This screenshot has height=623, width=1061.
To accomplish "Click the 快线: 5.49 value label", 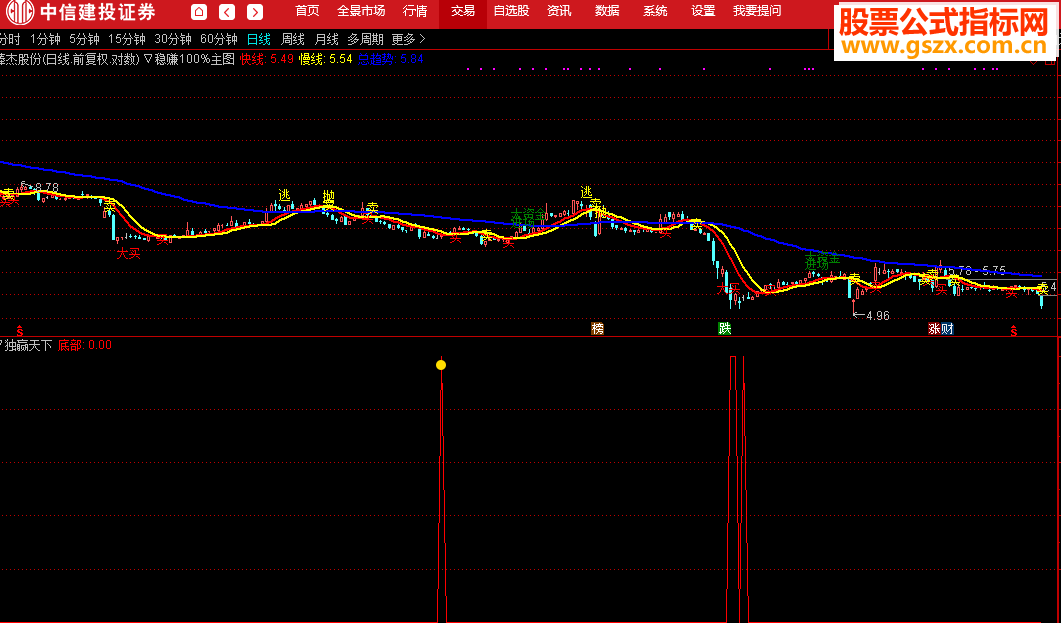I will 267,60.
